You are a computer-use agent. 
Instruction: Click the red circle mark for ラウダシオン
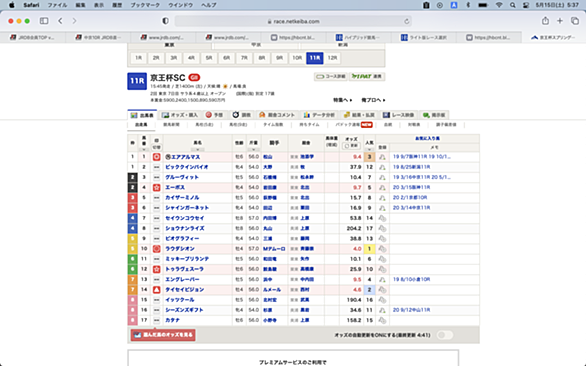coord(157,249)
